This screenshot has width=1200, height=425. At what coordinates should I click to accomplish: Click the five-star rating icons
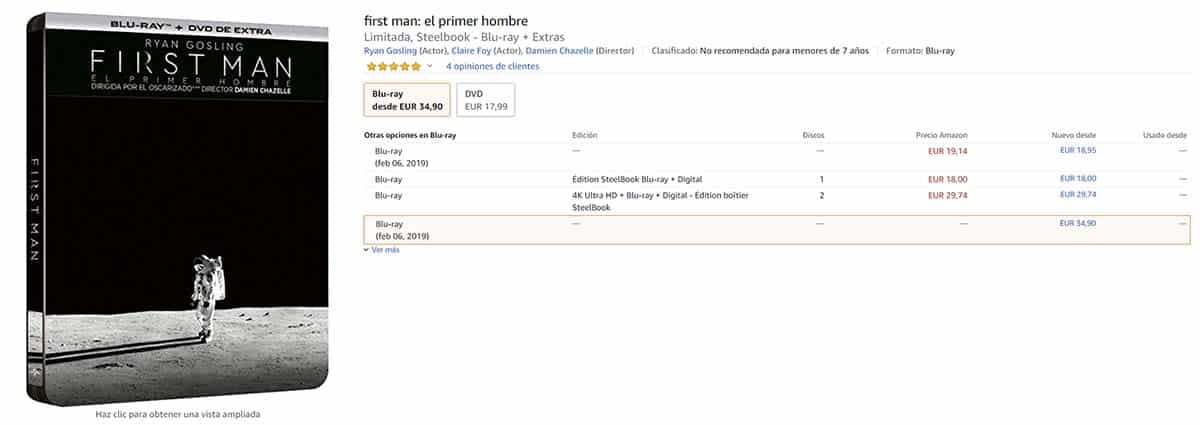394,66
